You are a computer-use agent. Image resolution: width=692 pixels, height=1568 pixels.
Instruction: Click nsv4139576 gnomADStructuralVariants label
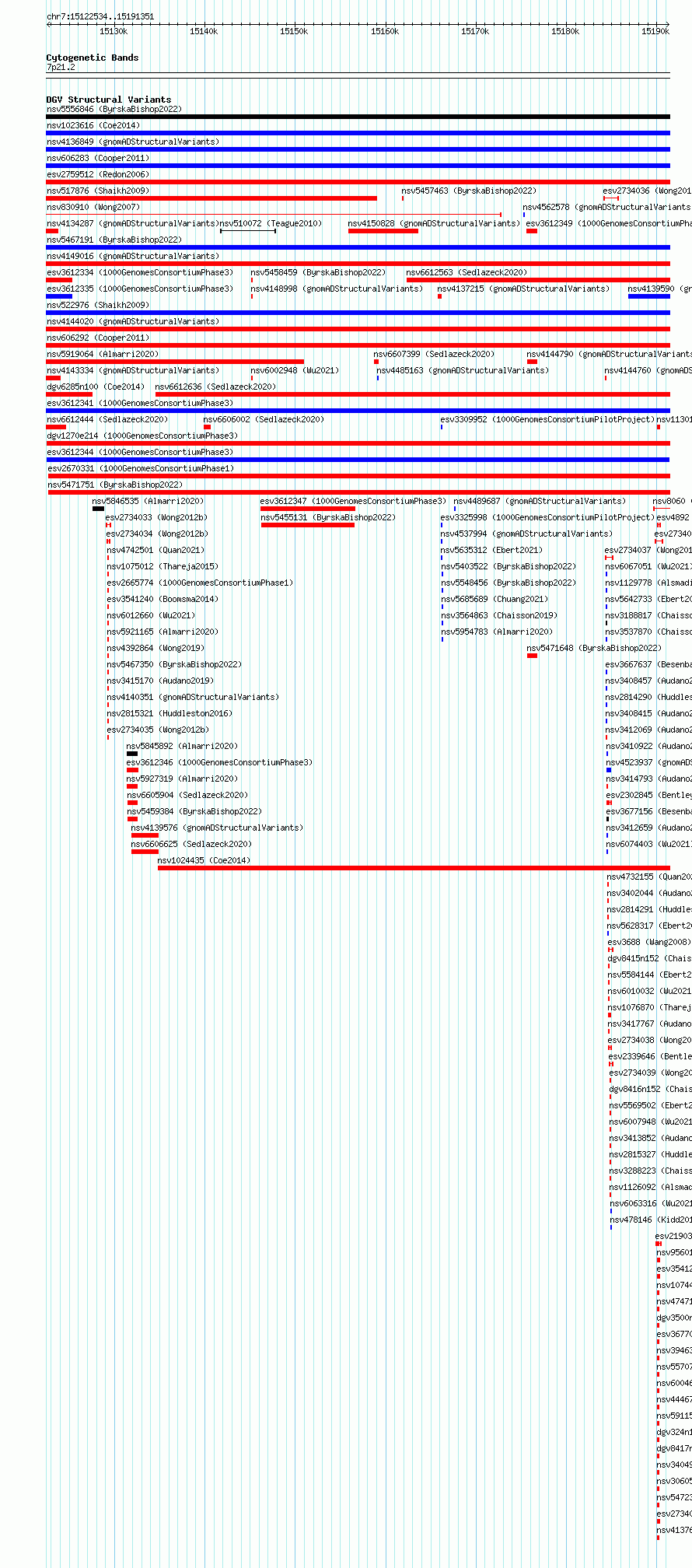[x=217, y=828]
